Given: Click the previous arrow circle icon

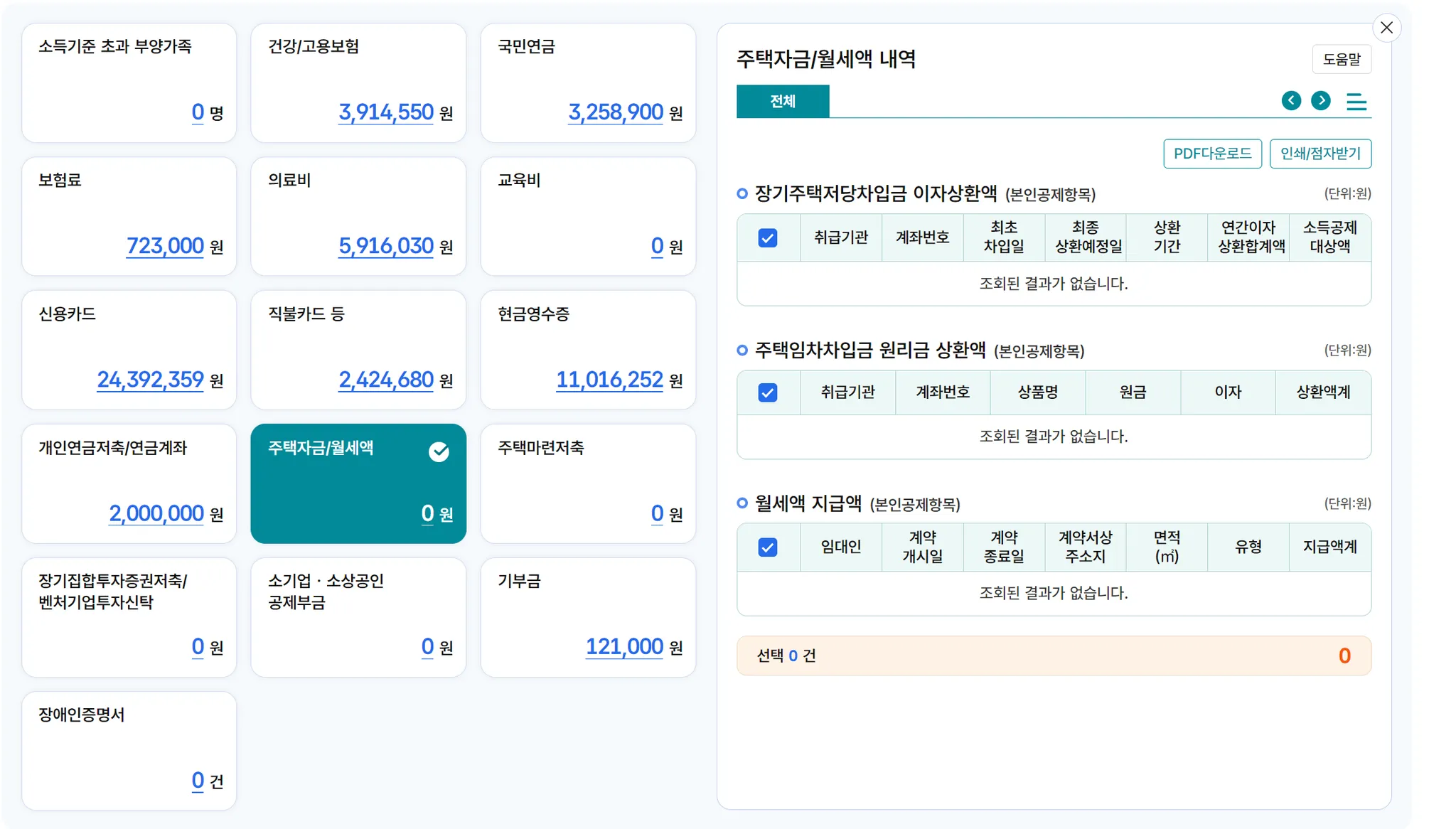Looking at the screenshot, I should click(1291, 101).
